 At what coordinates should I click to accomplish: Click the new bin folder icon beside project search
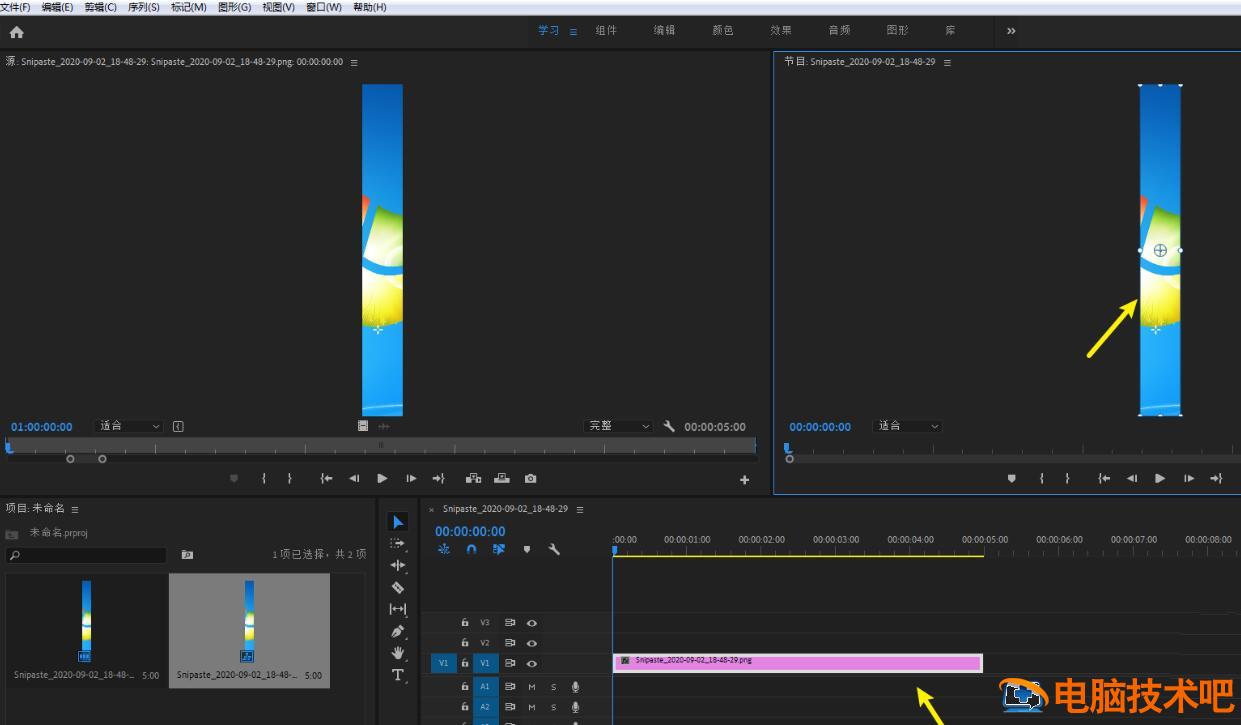pos(187,554)
